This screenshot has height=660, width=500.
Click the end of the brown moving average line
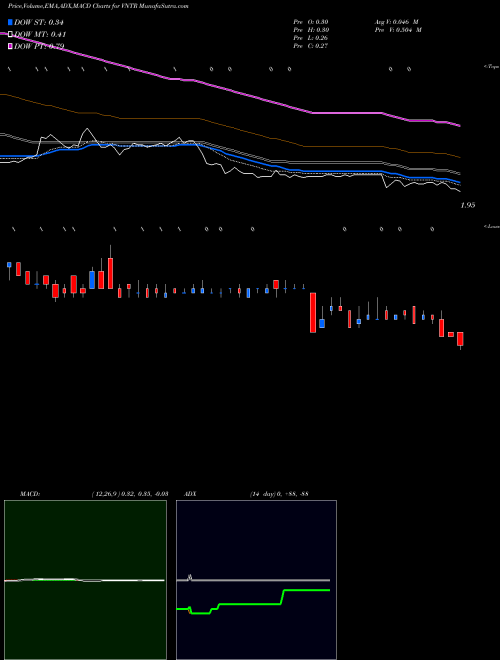pos(459,157)
